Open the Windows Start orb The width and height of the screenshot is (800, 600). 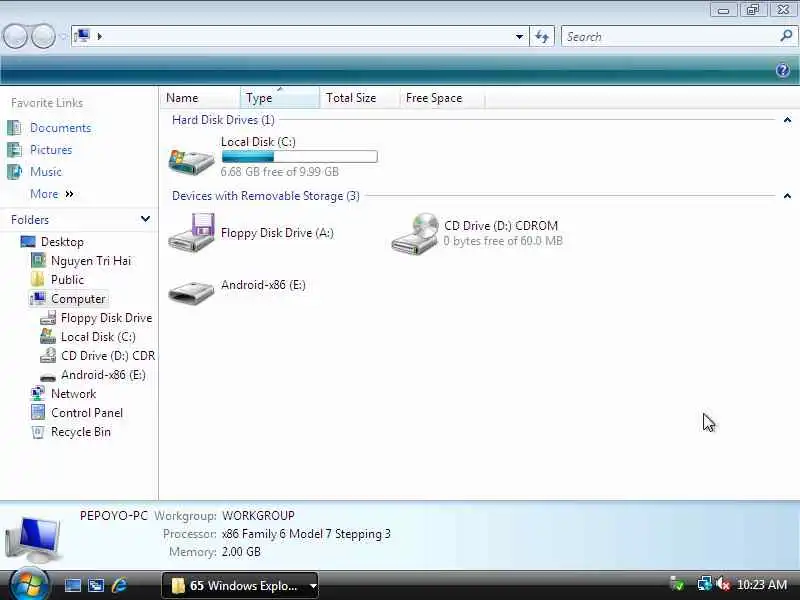click(x=29, y=584)
